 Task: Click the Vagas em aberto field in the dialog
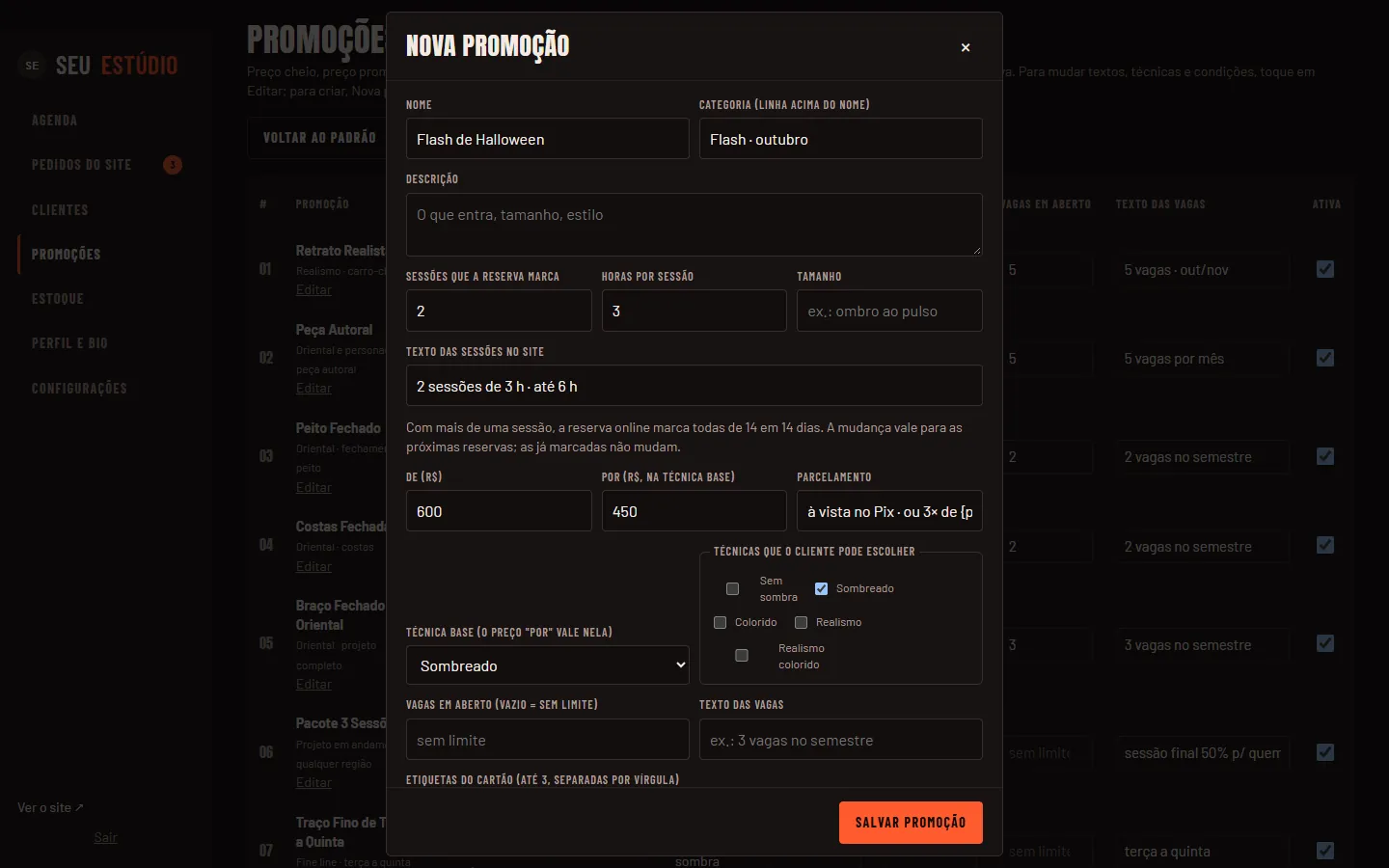[548, 740]
